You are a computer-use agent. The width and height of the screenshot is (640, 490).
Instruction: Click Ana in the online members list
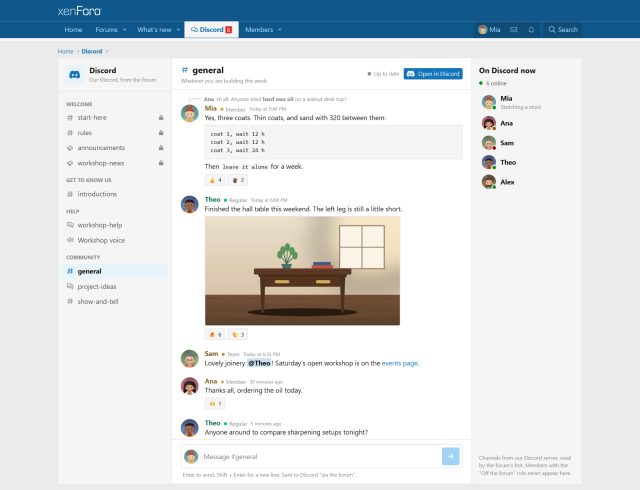pos(525,123)
